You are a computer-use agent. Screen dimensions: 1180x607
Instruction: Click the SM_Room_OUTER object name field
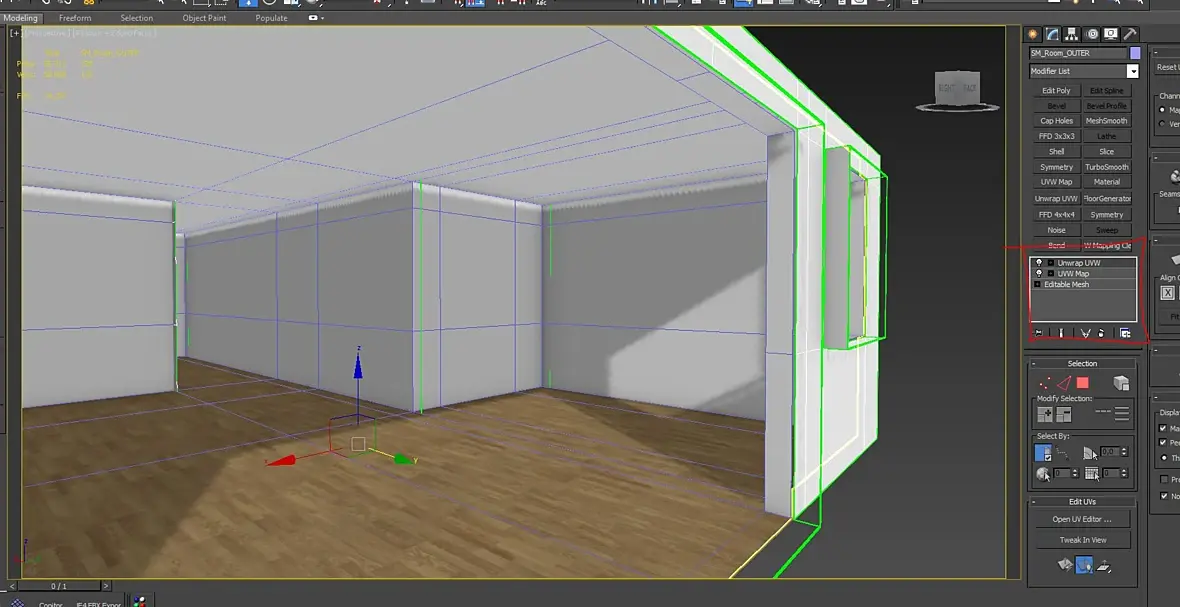click(1078, 53)
